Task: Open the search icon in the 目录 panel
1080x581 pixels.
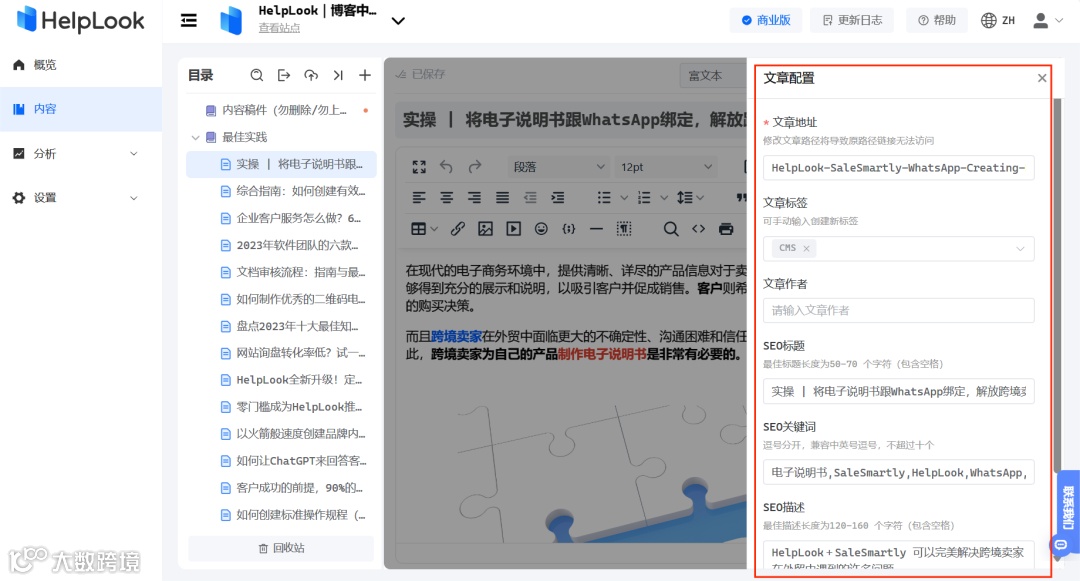Action: click(x=256, y=75)
